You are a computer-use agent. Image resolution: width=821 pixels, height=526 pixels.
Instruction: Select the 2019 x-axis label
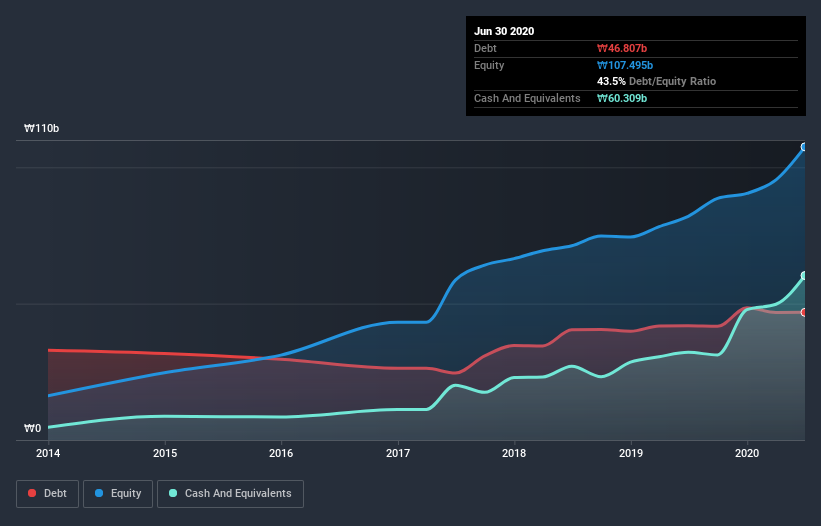pyautogui.click(x=631, y=453)
